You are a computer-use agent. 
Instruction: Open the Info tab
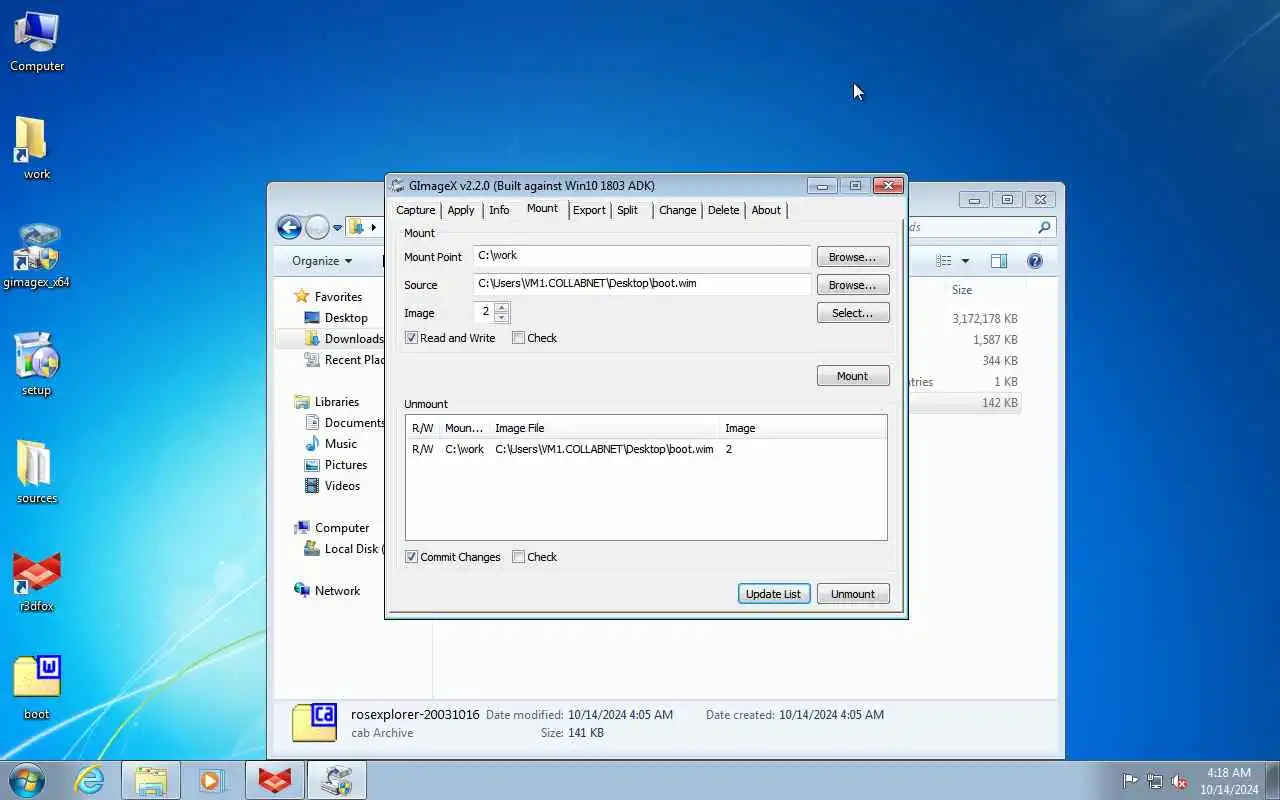click(499, 210)
